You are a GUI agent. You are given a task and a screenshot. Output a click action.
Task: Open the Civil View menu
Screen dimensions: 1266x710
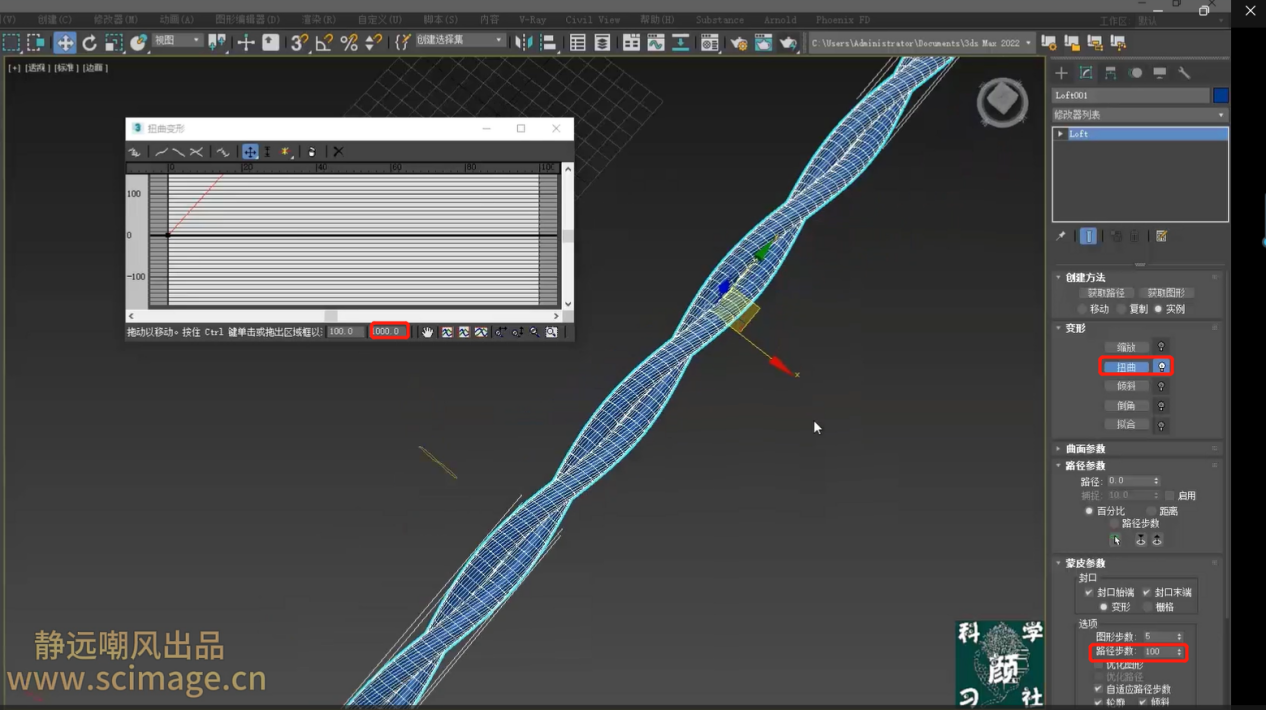[592, 20]
